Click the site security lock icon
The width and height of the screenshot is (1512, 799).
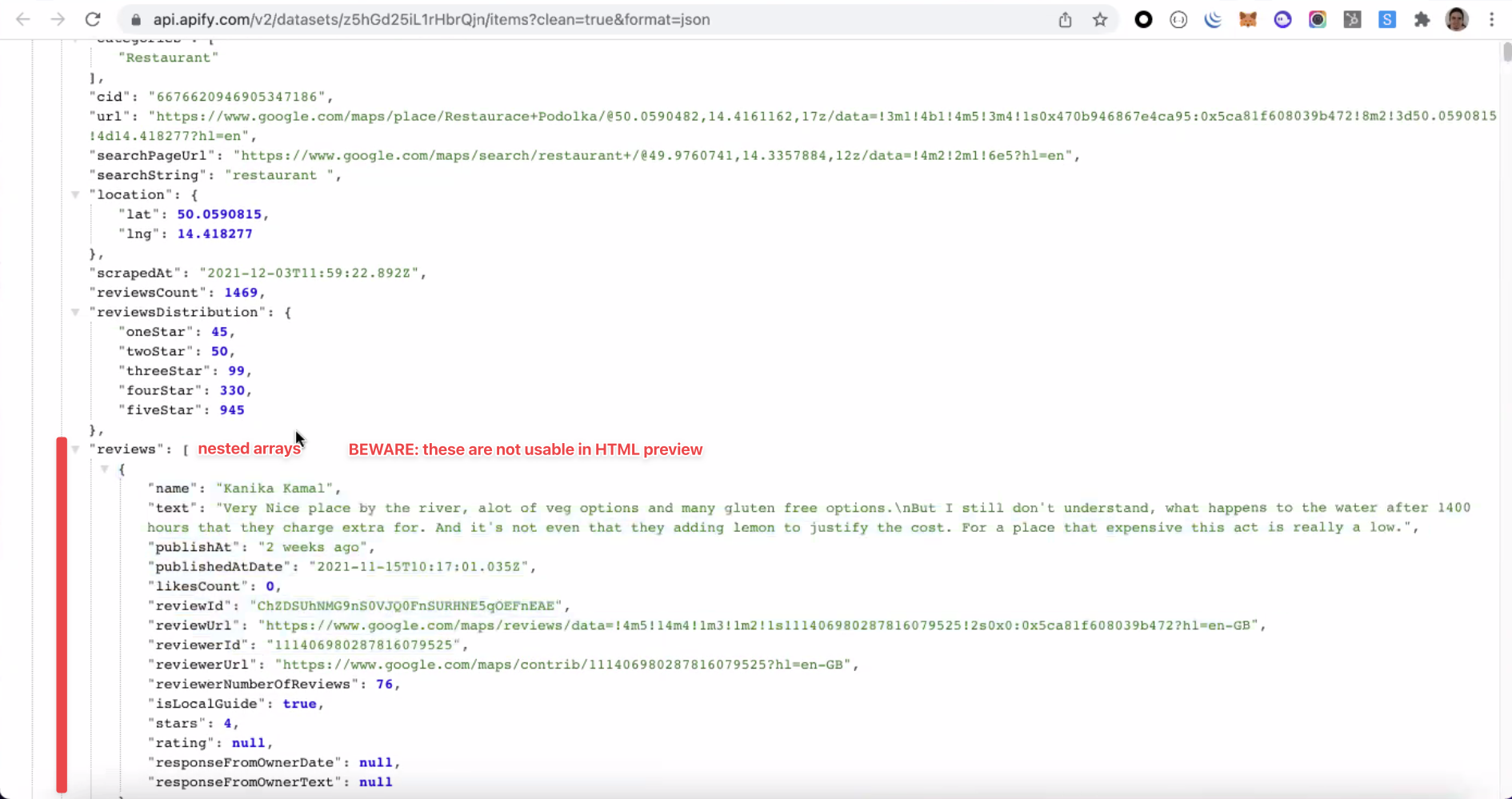[x=136, y=19]
